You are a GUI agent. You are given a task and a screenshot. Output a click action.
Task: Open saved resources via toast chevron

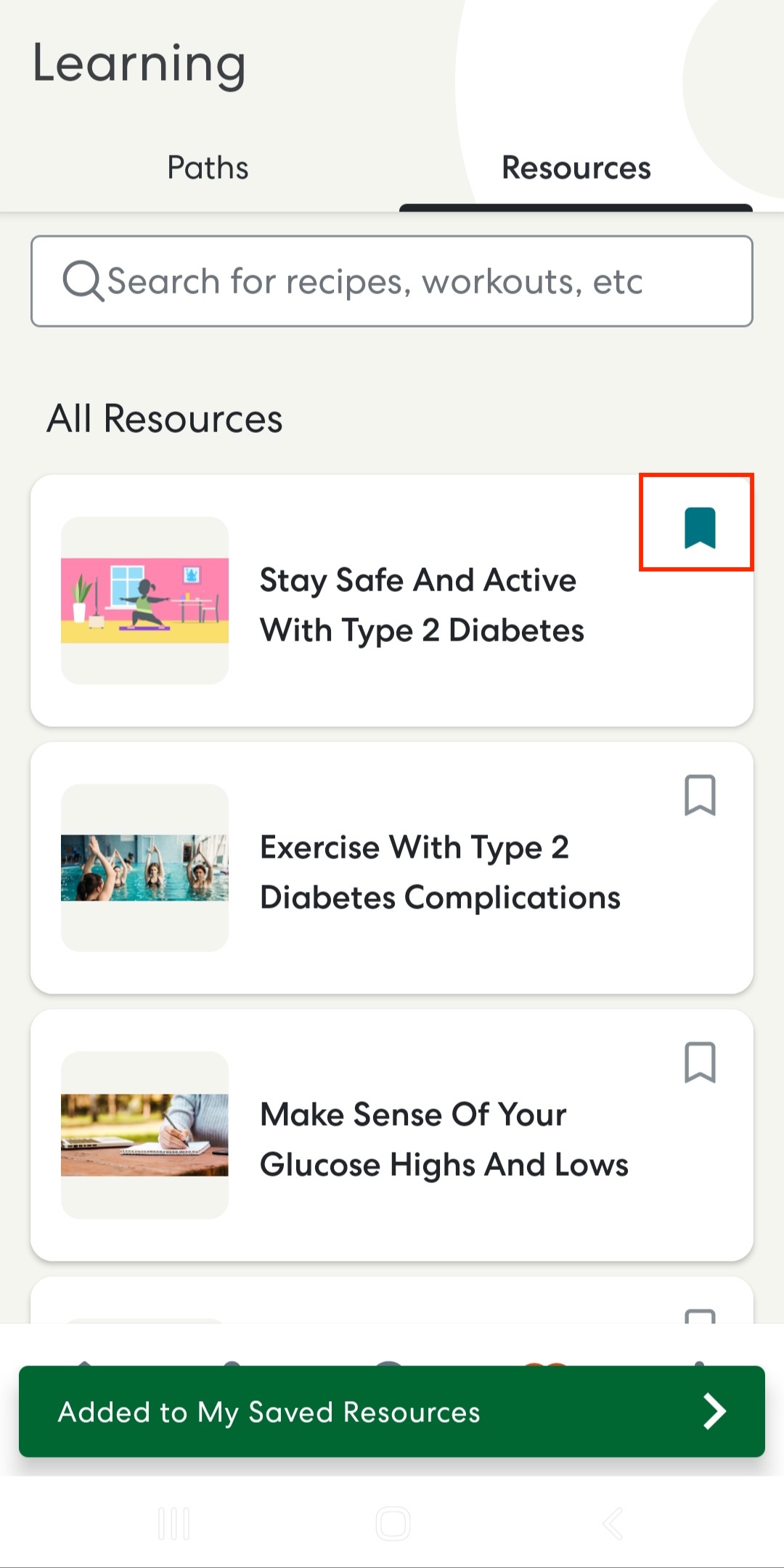point(714,1412)
